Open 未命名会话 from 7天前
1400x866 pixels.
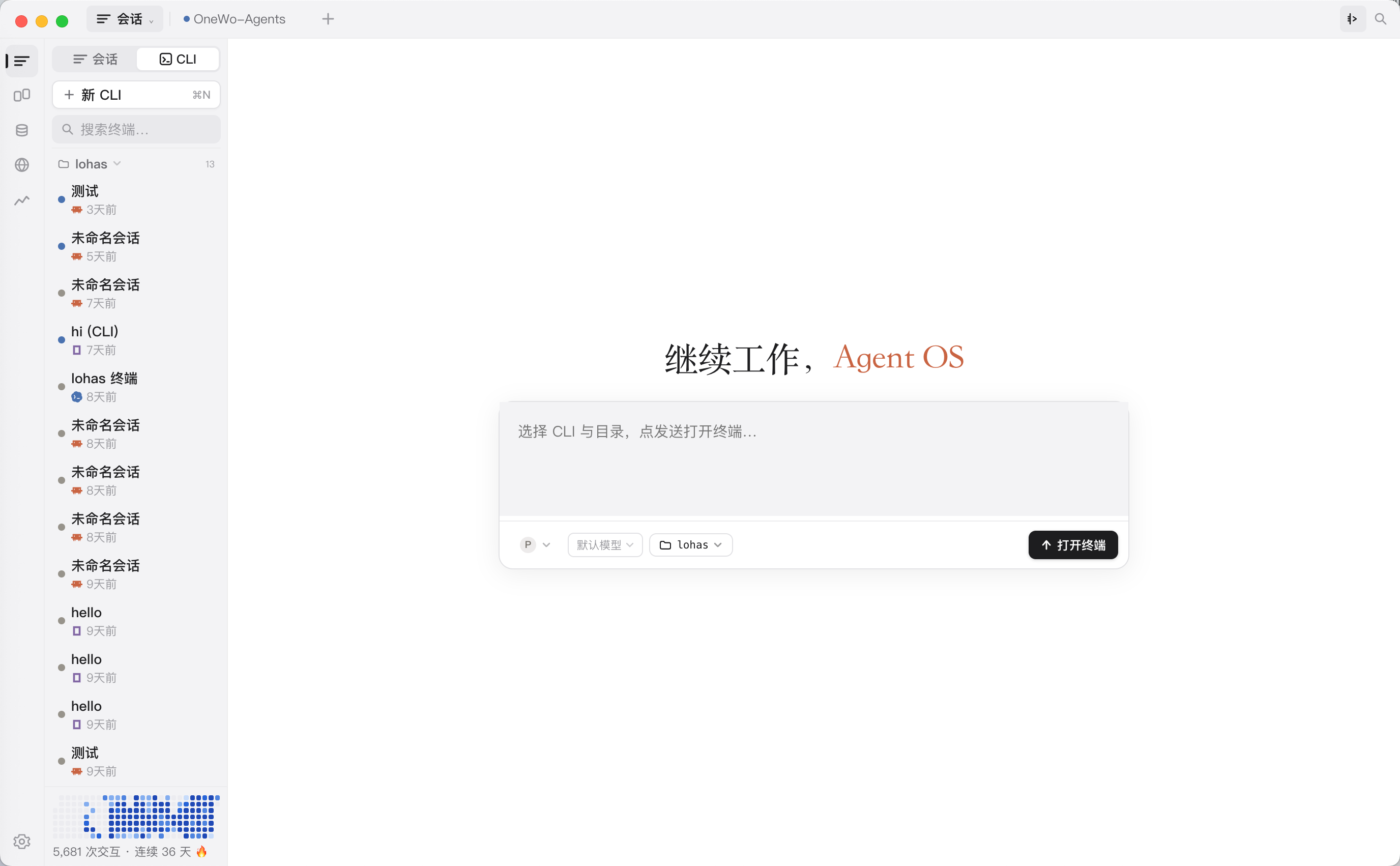pyautogui.click(x=136, y=293)
